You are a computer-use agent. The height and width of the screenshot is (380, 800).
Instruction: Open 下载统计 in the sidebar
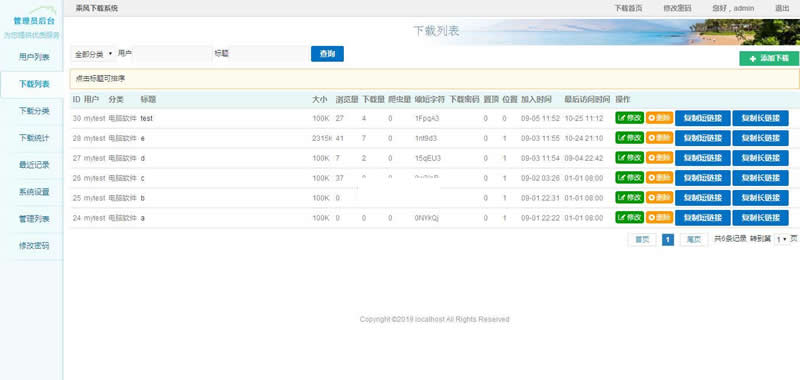point(34,138)
